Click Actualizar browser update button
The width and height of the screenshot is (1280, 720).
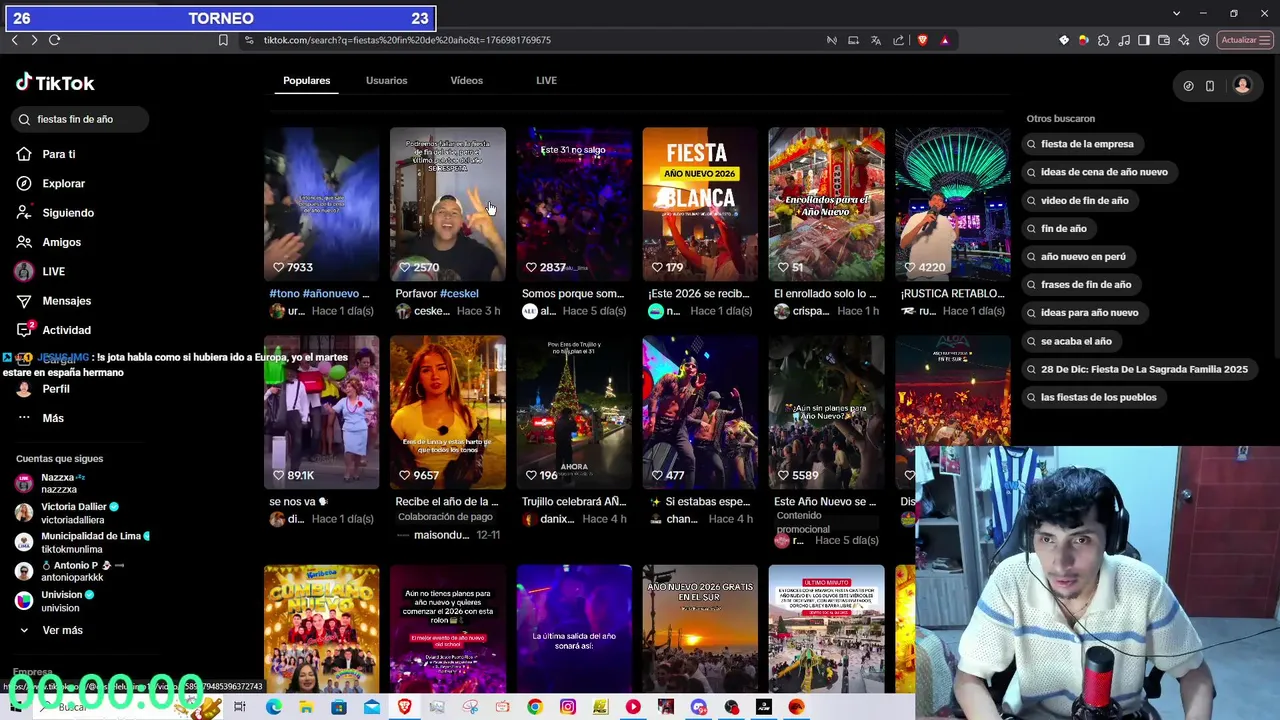point(1245,40)
